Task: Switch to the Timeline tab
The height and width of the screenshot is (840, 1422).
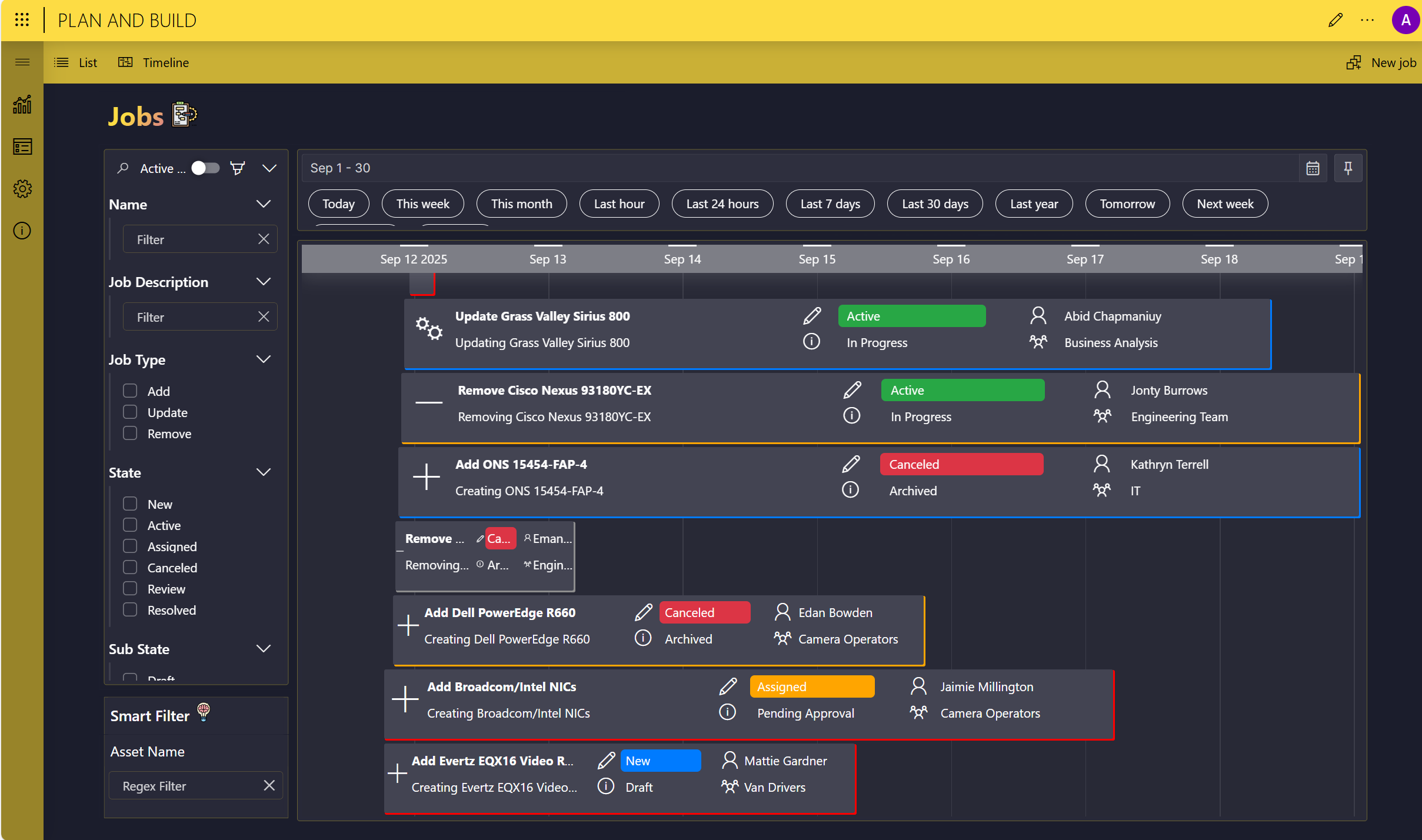Action: pos(154,62)
